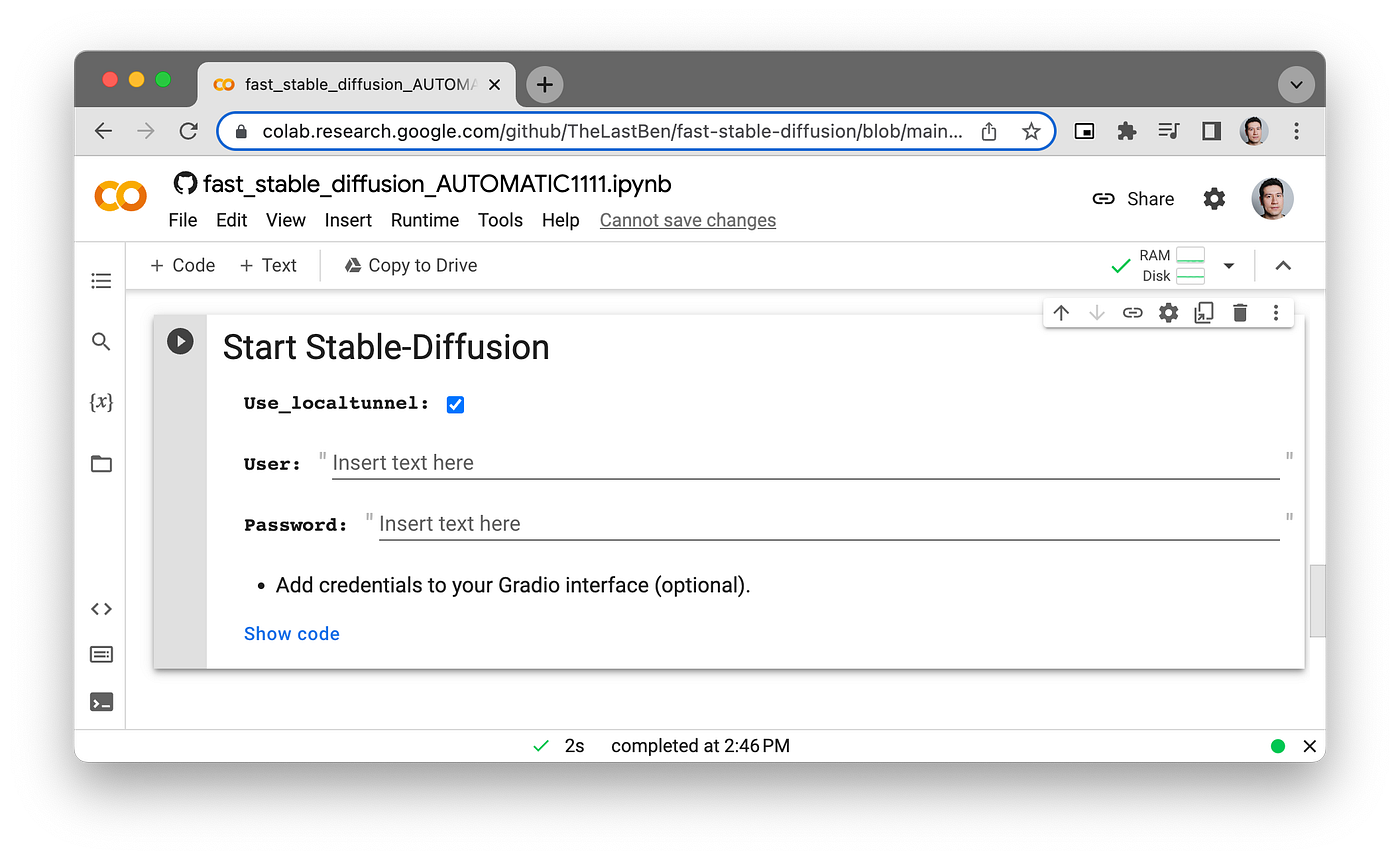The height and width of the screenshot is (860, 1400).
Task: Run the Start Stable-Diffusion cell
Action: (180, 342)
